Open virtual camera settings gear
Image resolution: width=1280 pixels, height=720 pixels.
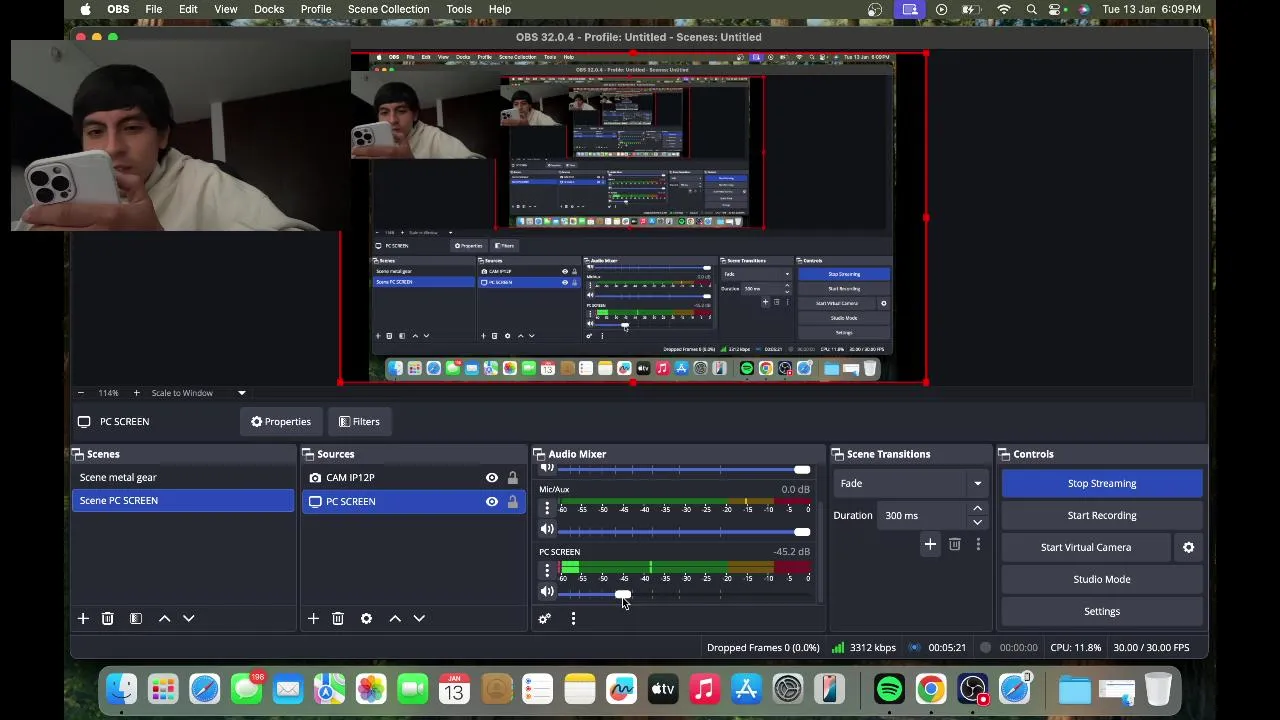point(1189,547)
